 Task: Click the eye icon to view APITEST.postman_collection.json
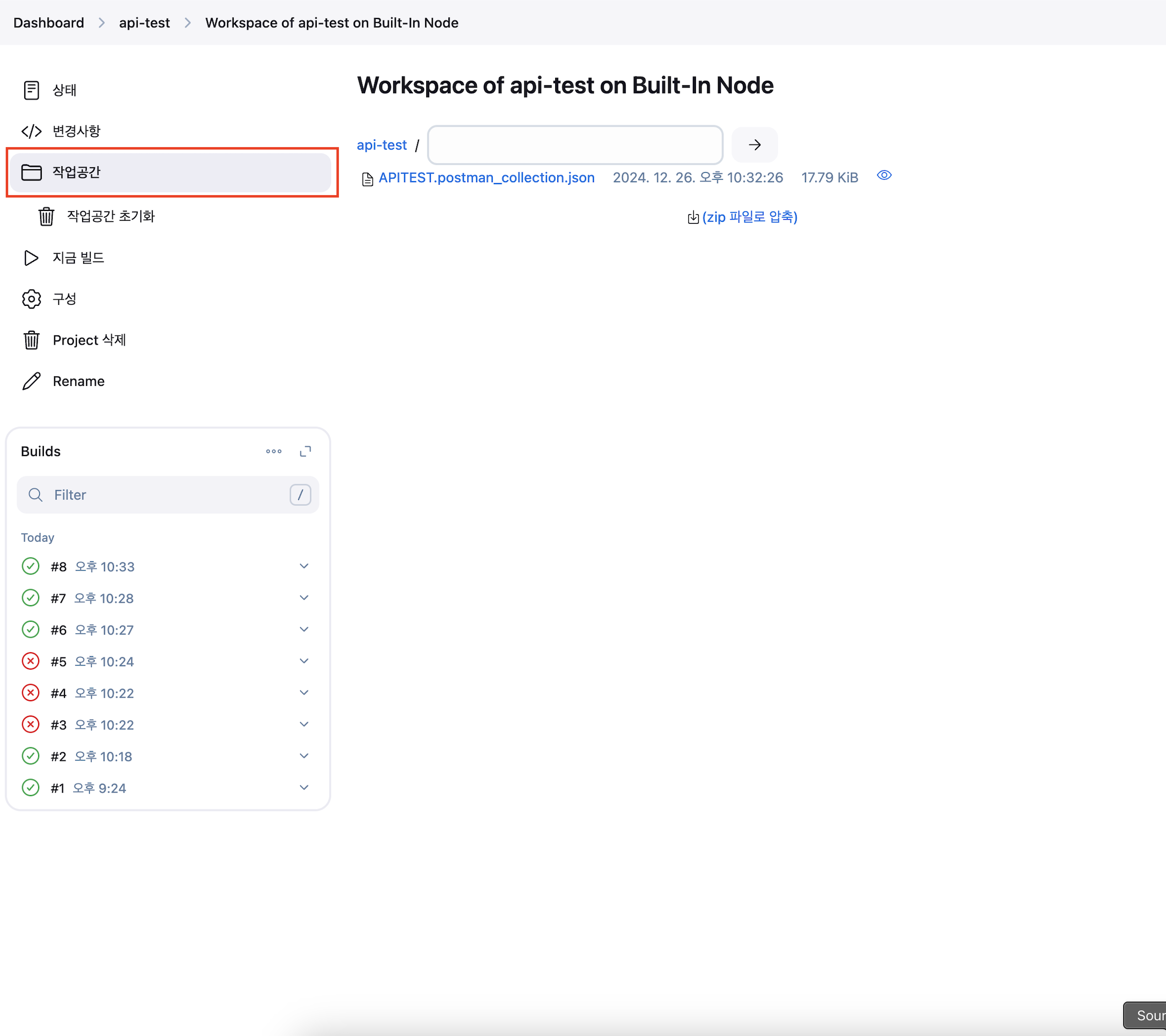884,176
